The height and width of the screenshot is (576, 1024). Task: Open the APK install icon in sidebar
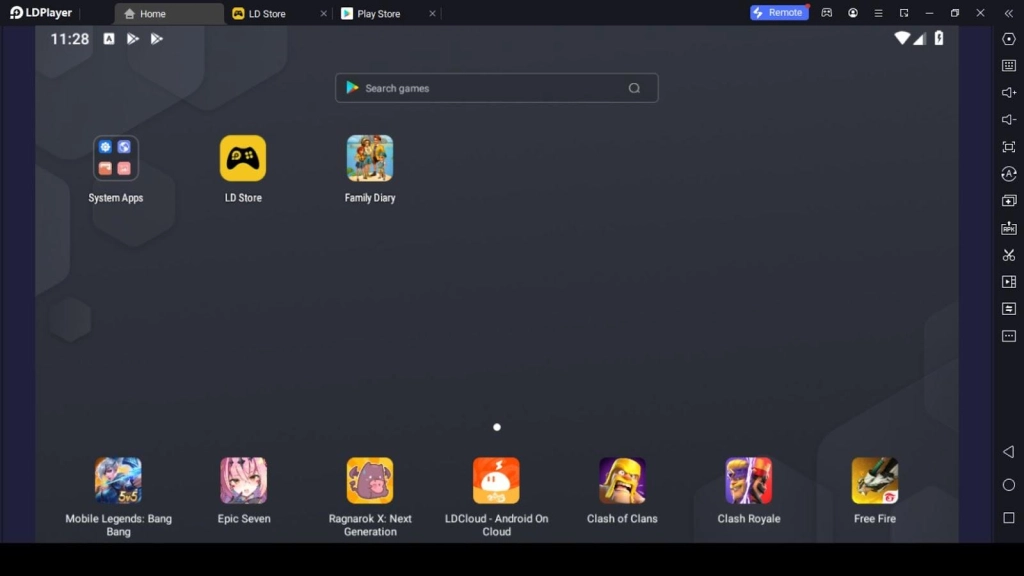pyautogui.click(x=1009, y=228)
